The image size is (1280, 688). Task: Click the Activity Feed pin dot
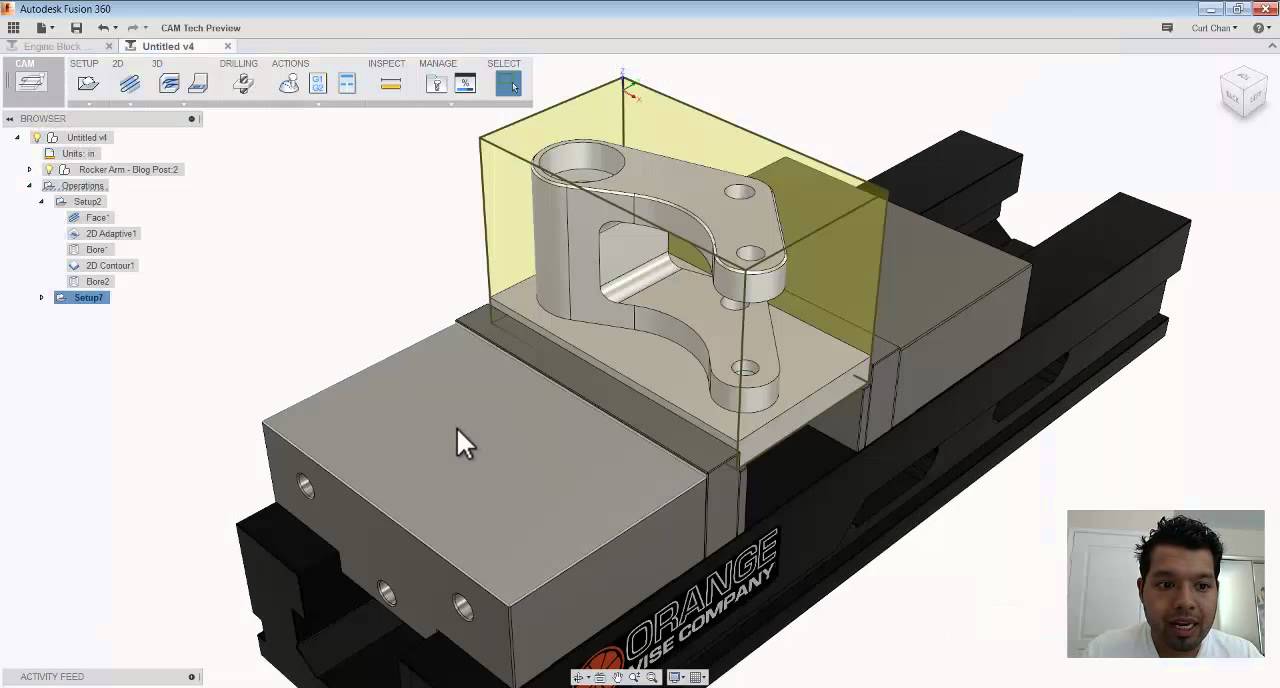(x=191, y=676)
